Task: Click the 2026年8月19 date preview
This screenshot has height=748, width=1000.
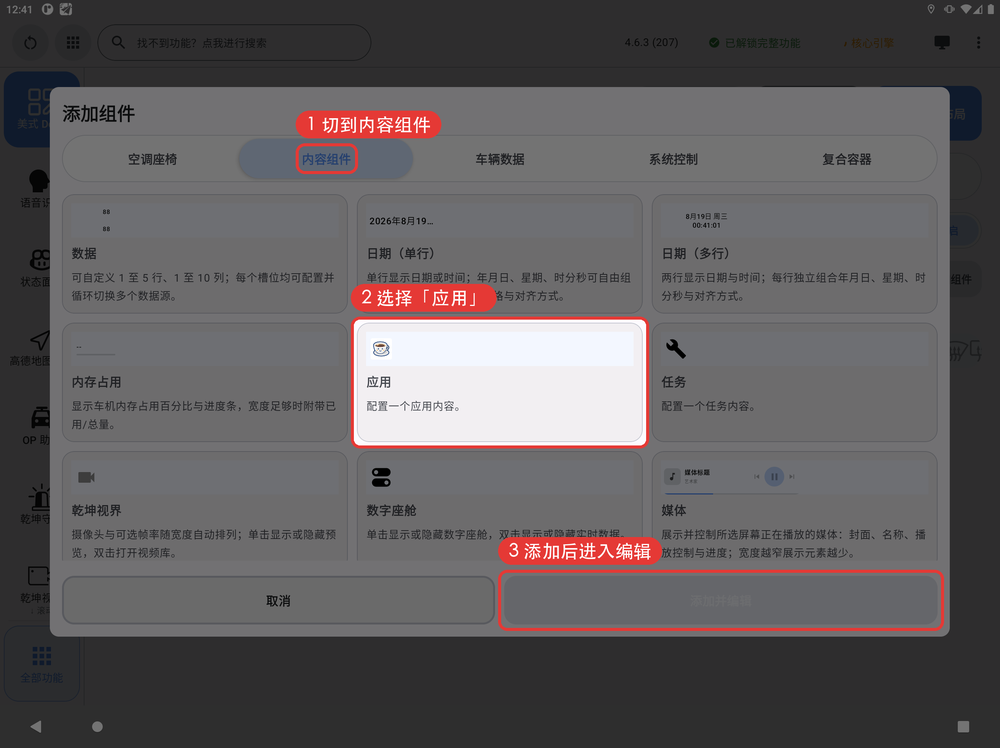Action: click(x=401, y=221)
